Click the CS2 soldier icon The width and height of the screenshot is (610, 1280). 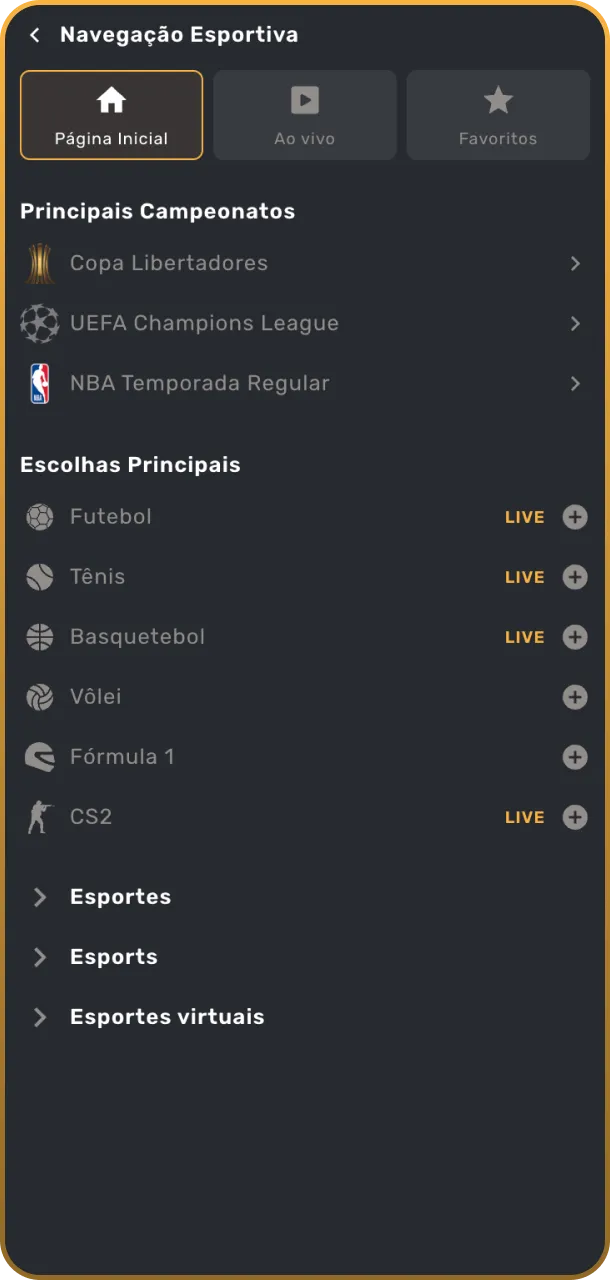(x=39, y=817)
